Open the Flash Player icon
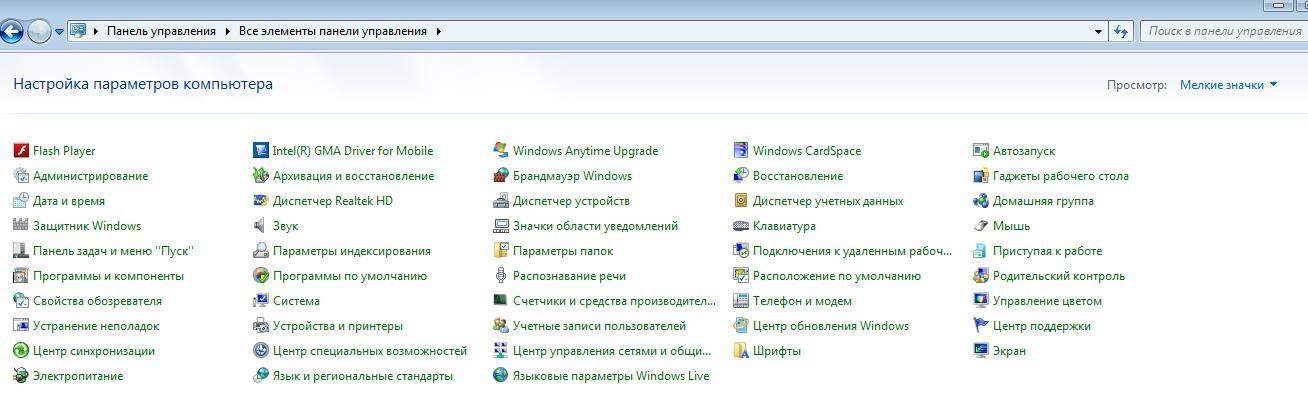This screenshot has height=409, width=1308. point(21,151)
